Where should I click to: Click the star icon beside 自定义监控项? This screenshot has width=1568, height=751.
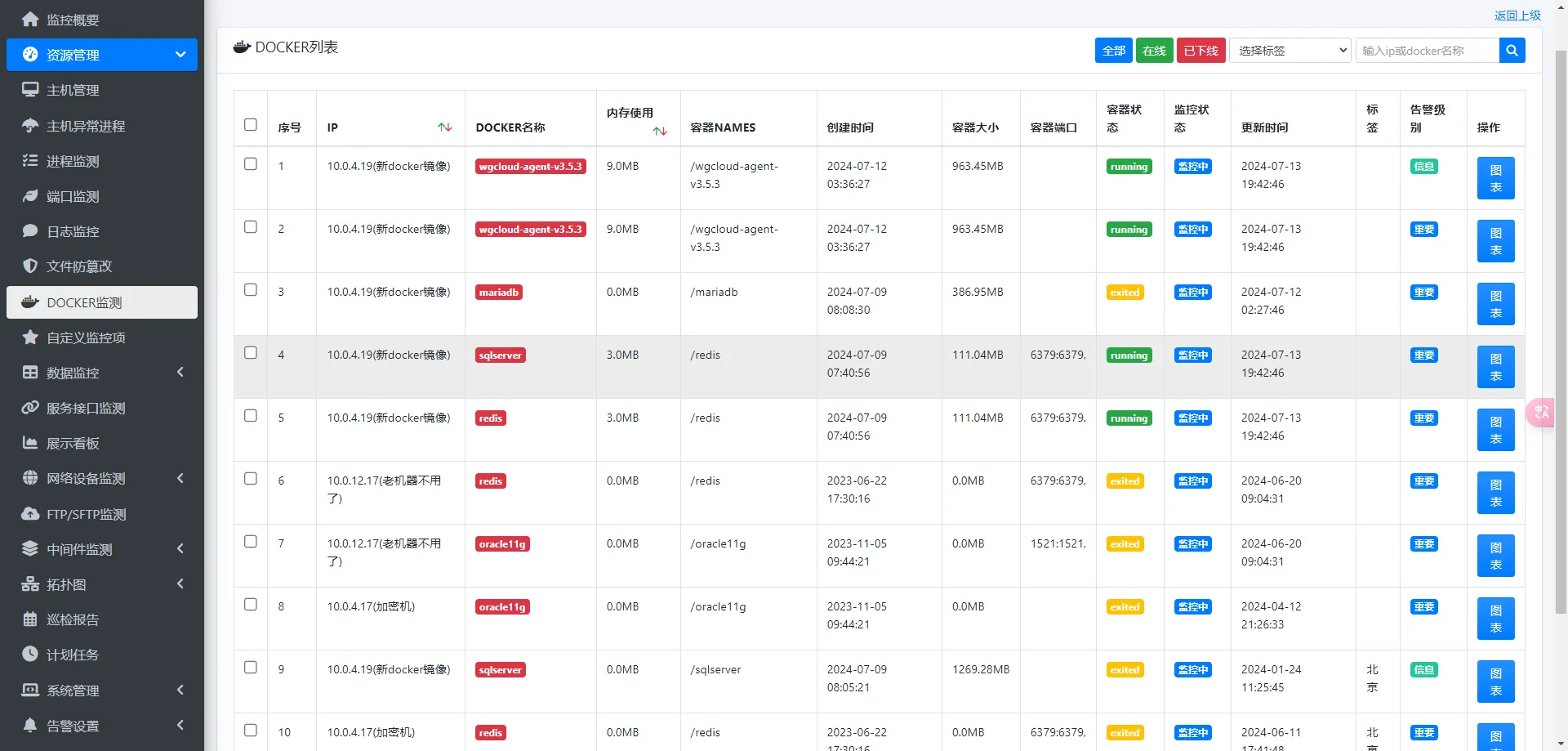click(30, 337)
